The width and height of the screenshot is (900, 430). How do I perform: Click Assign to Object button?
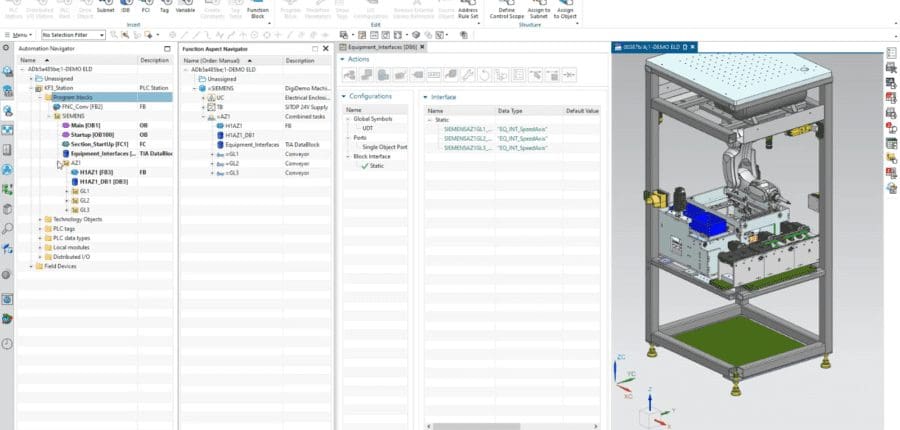coord(565,9)
